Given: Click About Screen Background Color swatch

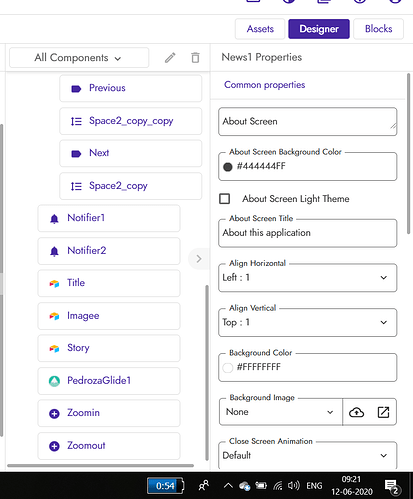Looking at the screenshot, I should [x=228, y=167].
